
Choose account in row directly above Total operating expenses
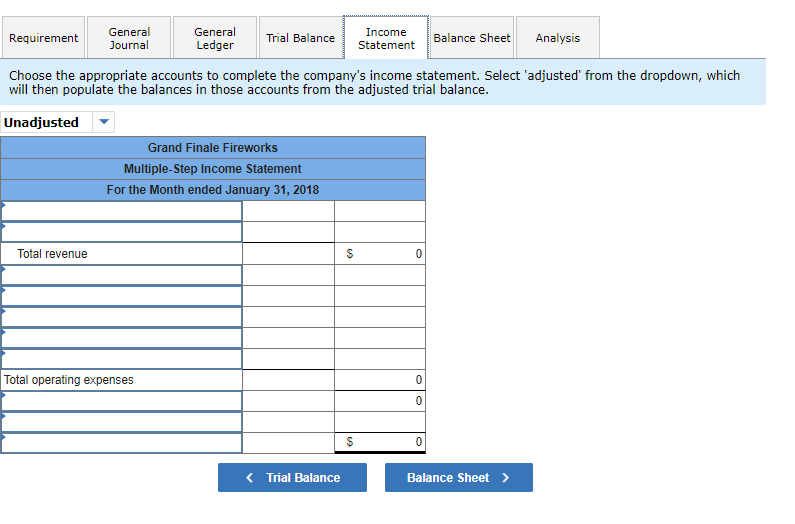[122, 359]
